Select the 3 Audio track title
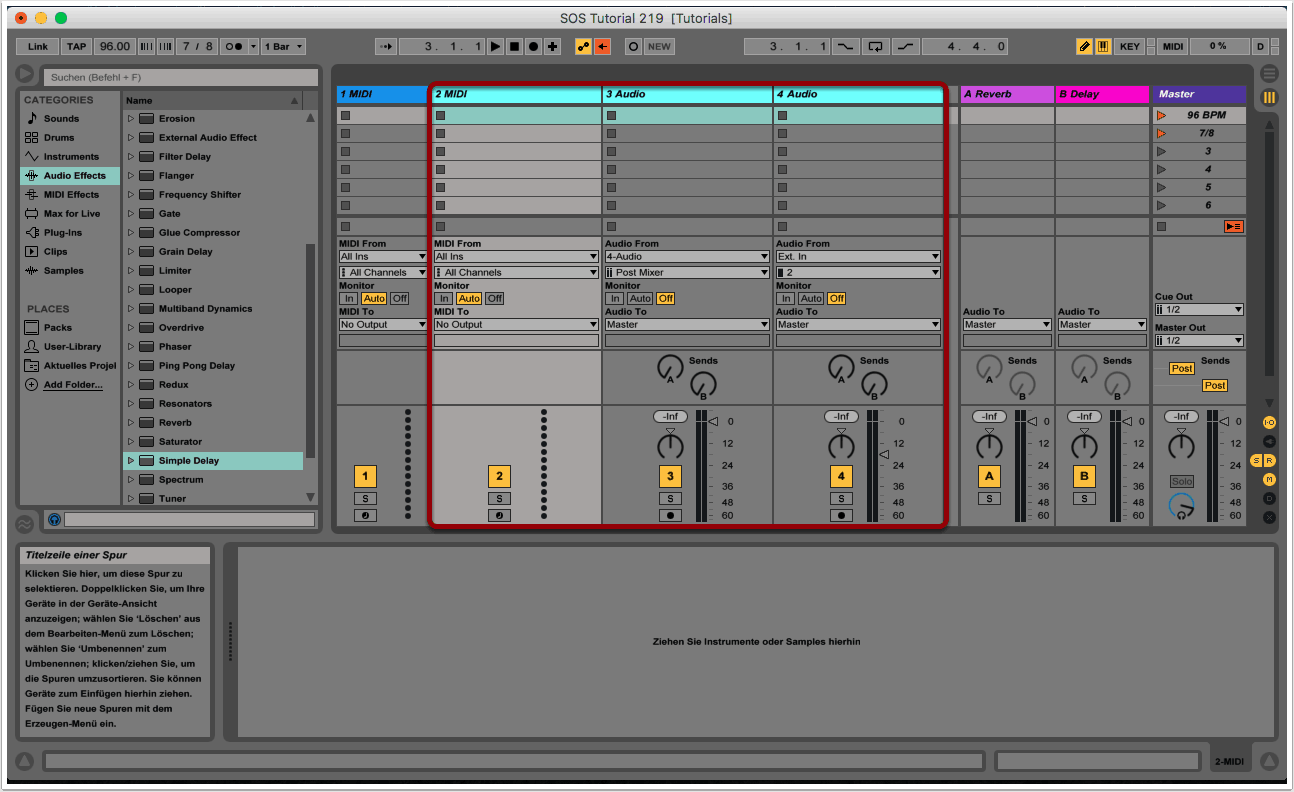Image resolution: width=1294 pixels, height=792 pixels. pyautogui.click(x=687, y=94)
